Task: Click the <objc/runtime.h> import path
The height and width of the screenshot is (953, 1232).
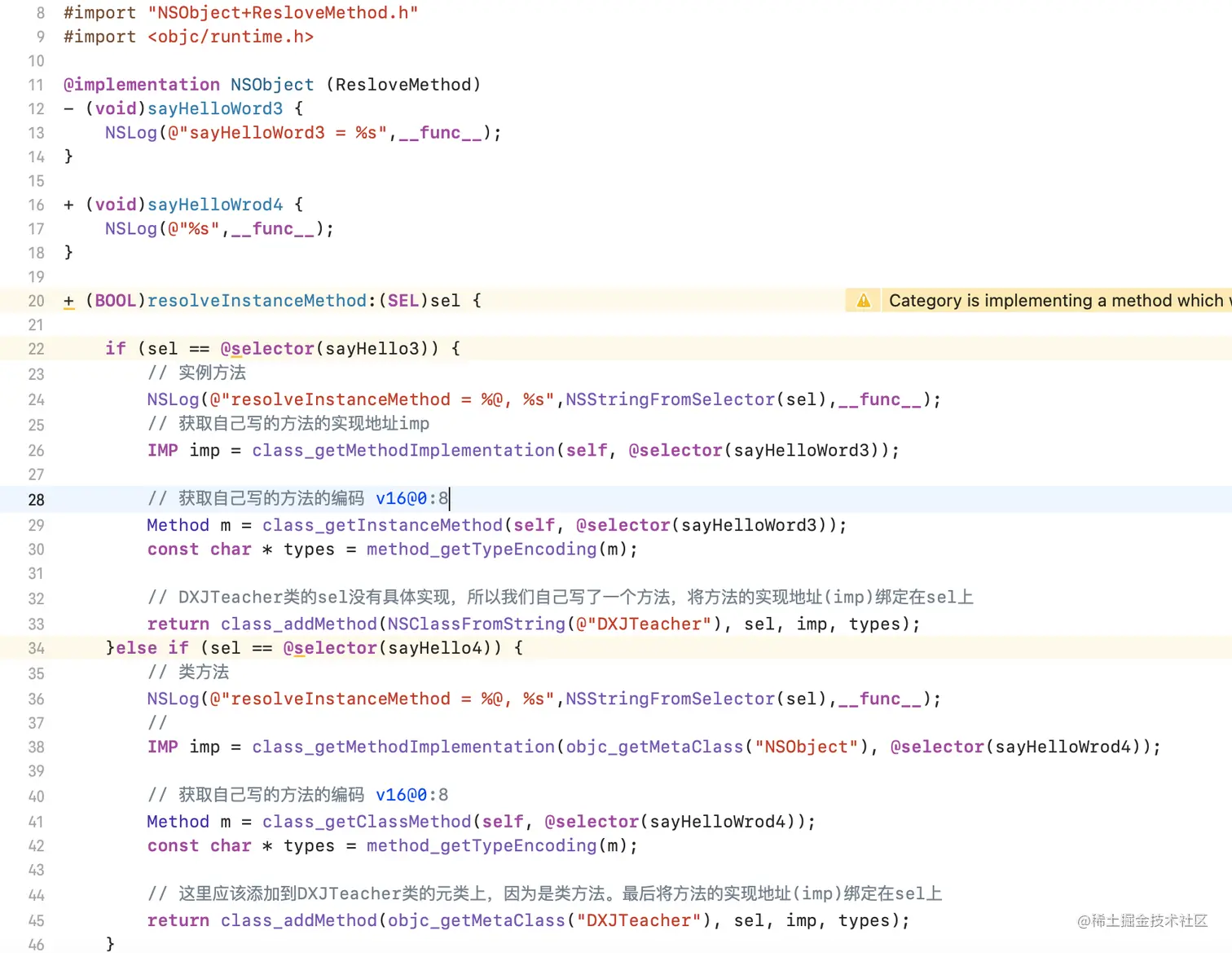Action: [x=231, y=37]
